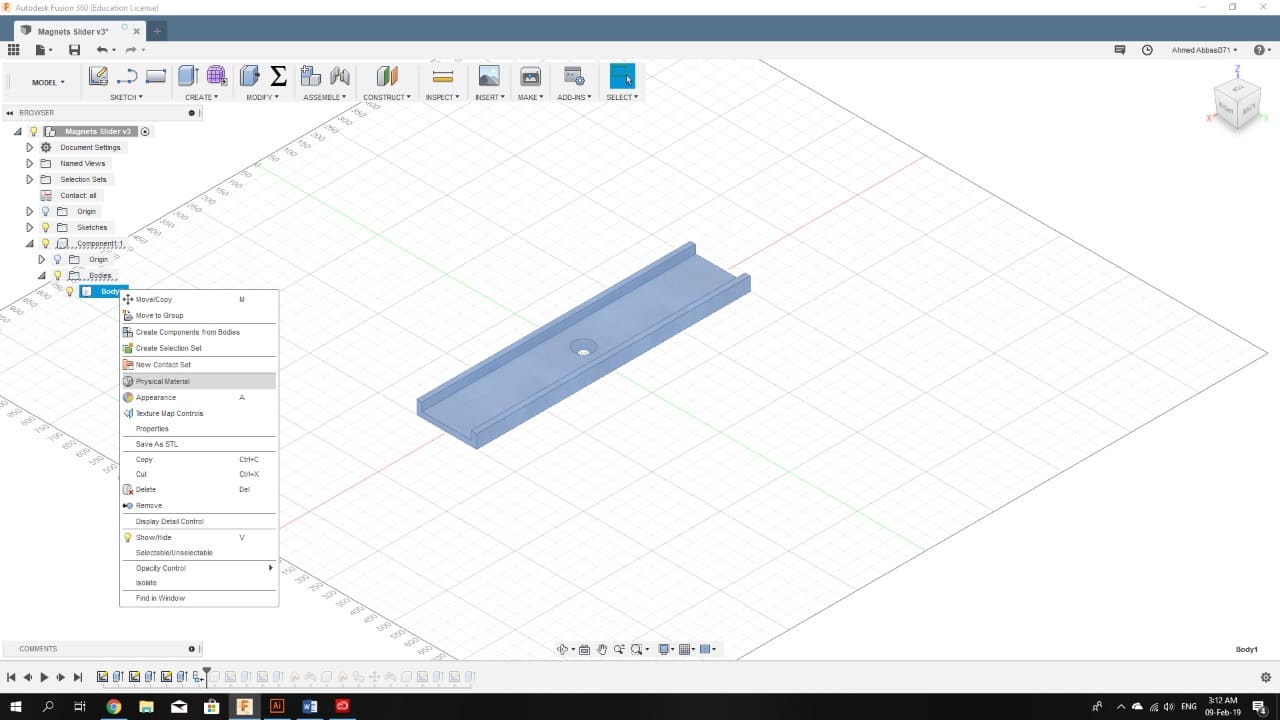
Task: Open Google Chrome from the taskbar
Action: pos(114,706)
